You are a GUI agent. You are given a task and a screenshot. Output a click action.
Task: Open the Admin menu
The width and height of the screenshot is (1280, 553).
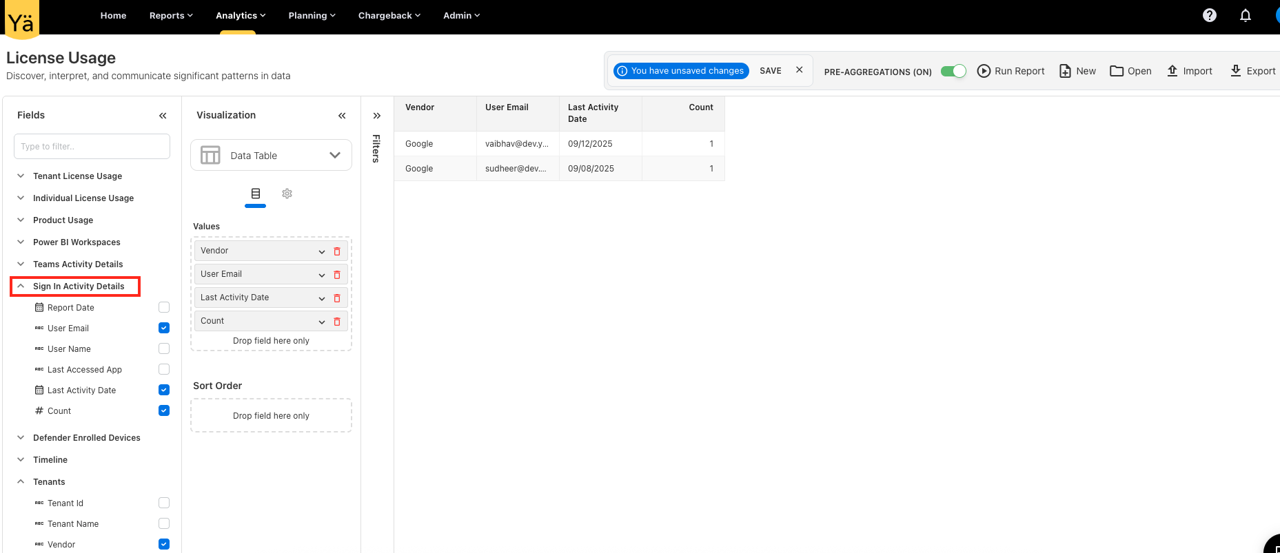461,15
